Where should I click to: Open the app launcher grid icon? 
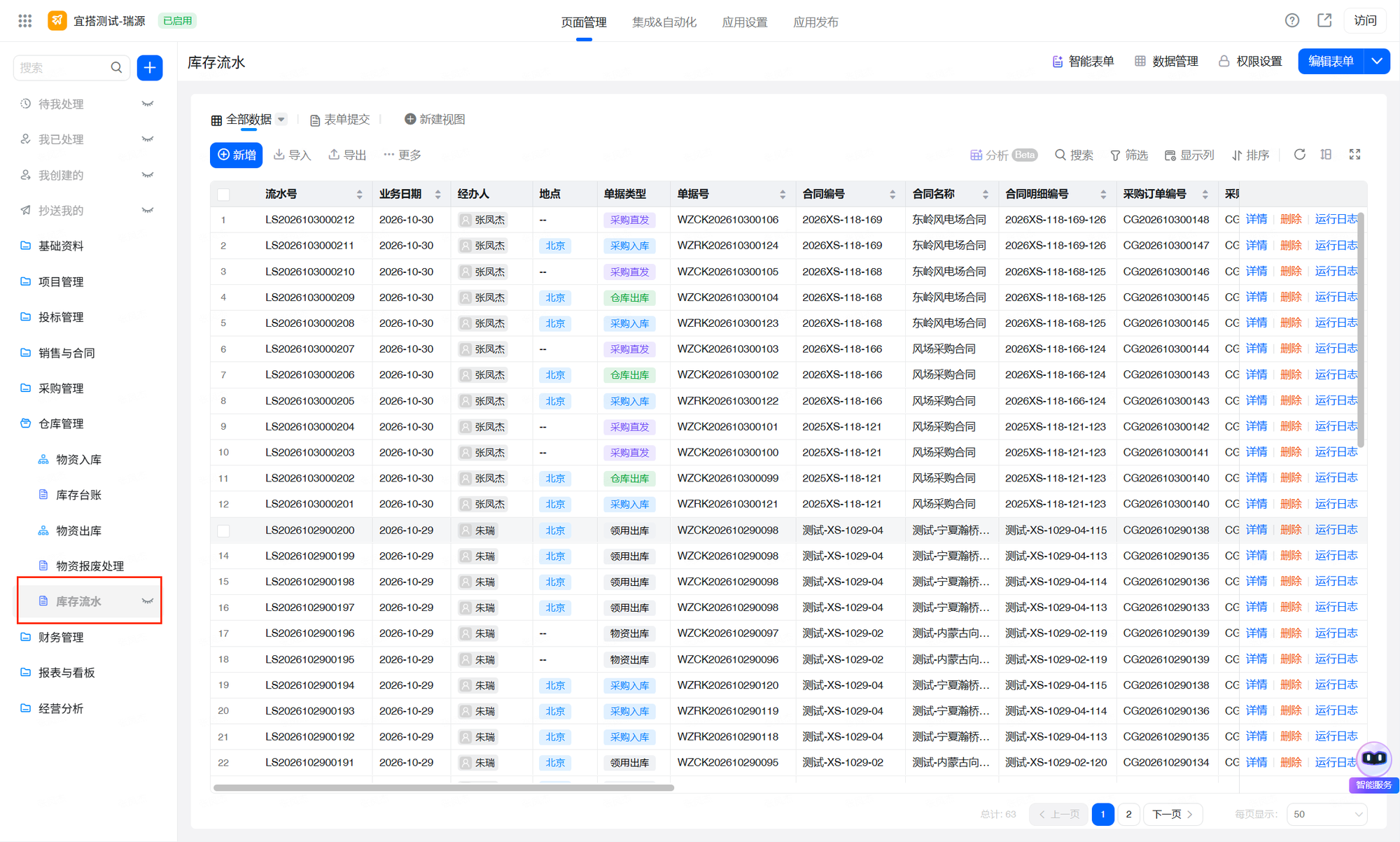pyautogui.click(x=25, y=21)
